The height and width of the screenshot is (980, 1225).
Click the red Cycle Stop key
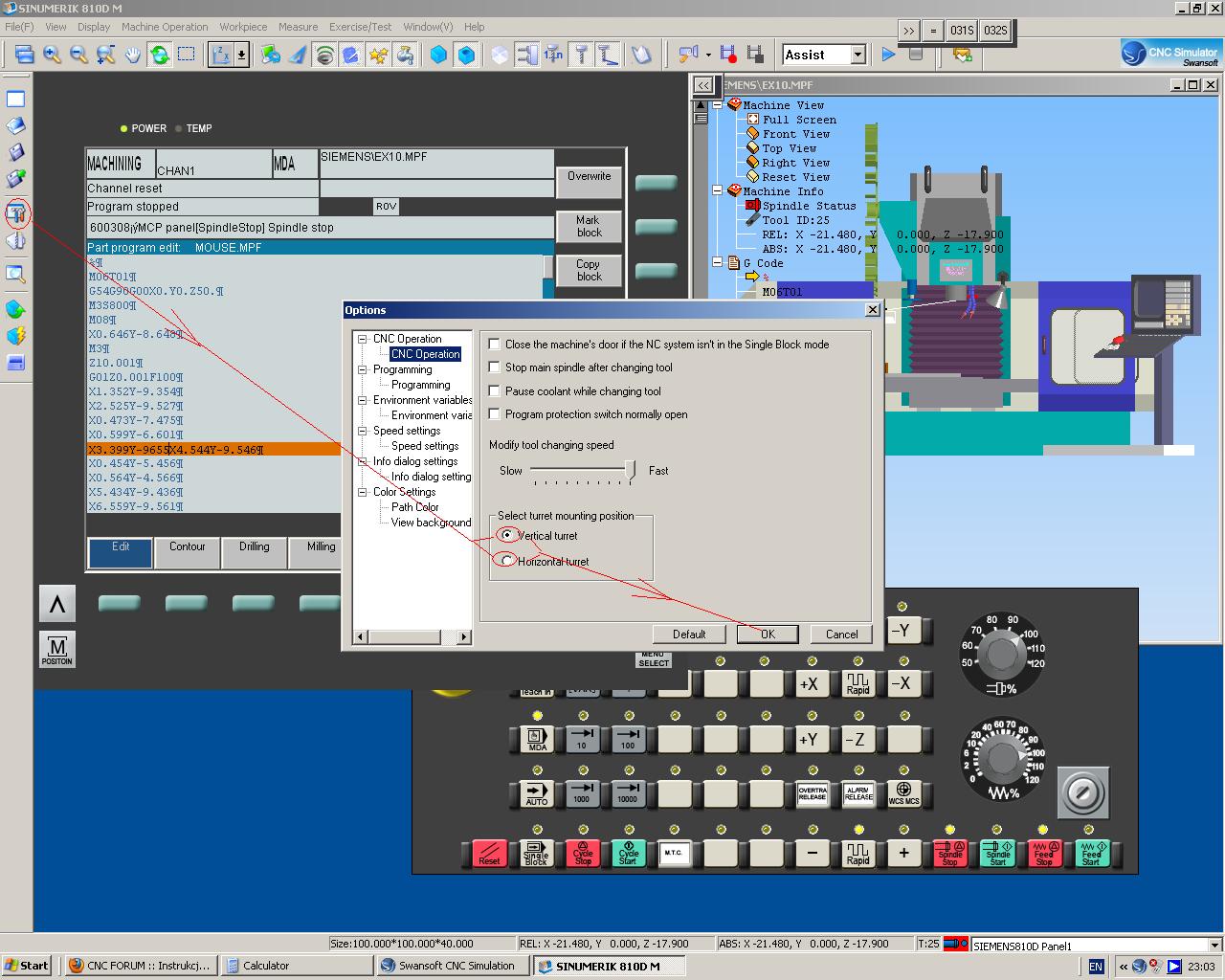click(x=583, y=853)
